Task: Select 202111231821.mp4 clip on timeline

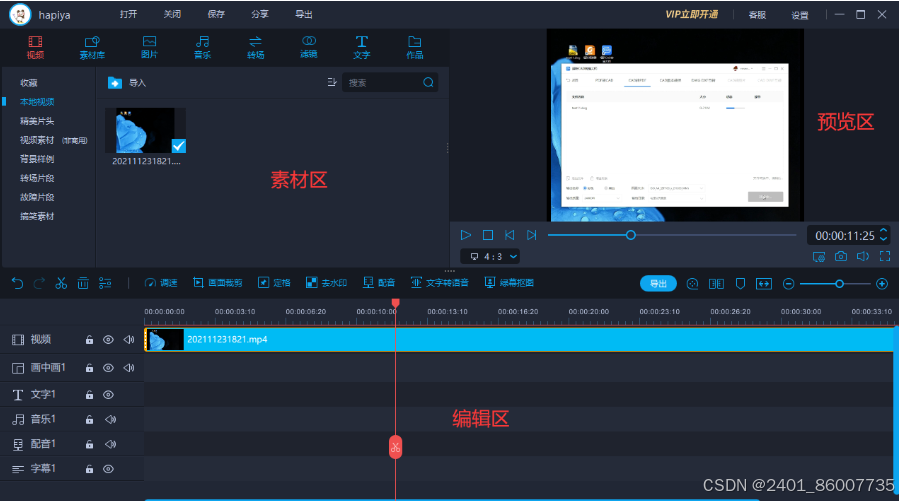Action: pos(519,339)
